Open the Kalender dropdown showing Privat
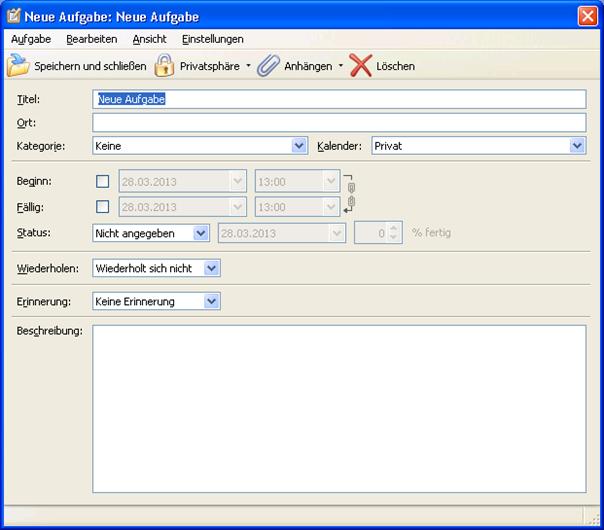 479,146
